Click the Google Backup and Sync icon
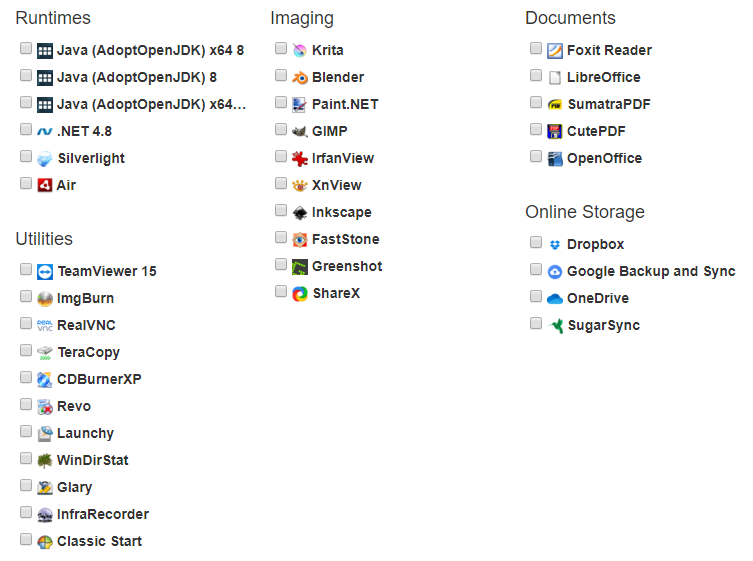 pyautogui.click(x=555, y=271)
